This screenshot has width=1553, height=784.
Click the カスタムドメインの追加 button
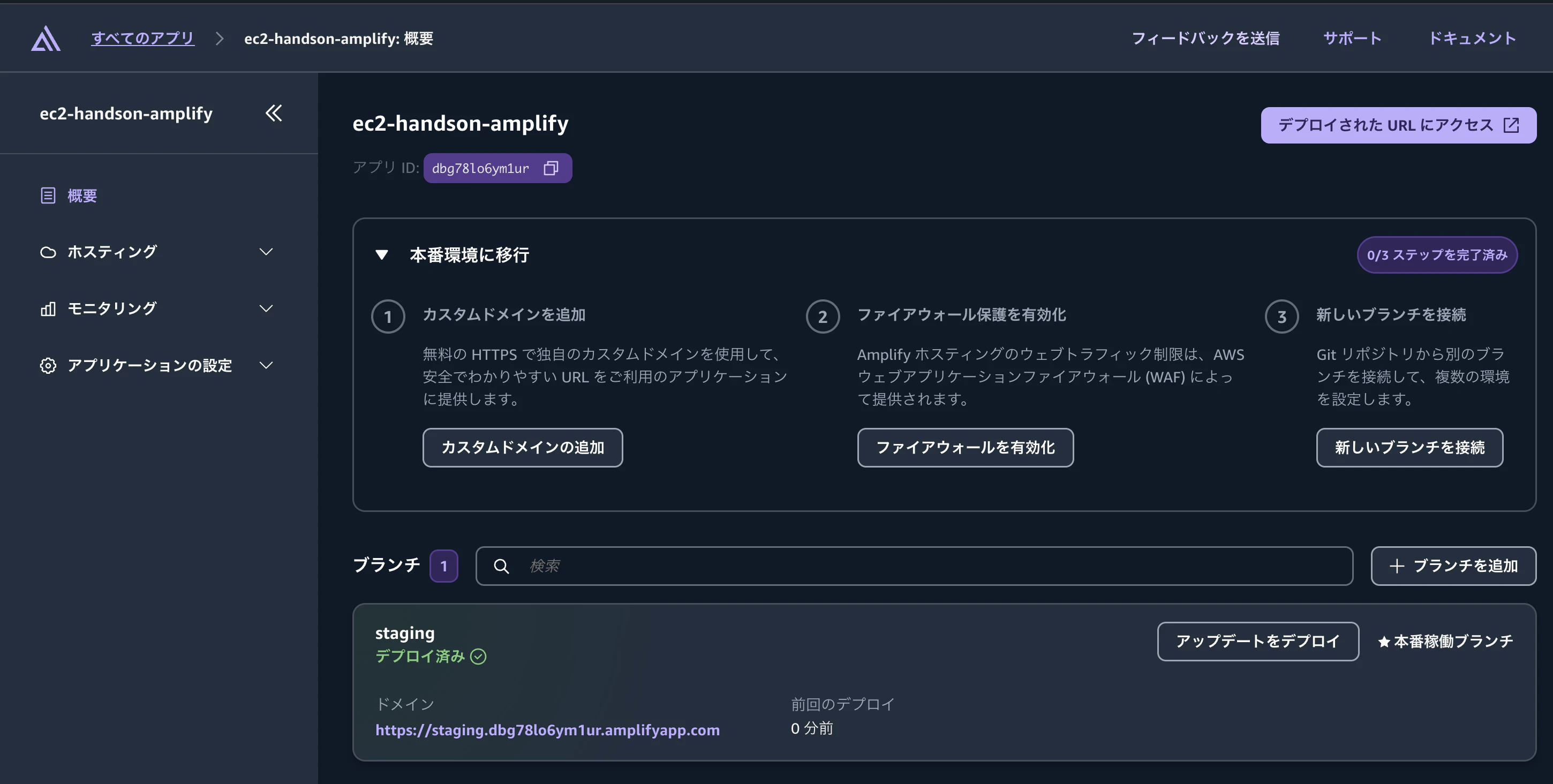(523, 448)
